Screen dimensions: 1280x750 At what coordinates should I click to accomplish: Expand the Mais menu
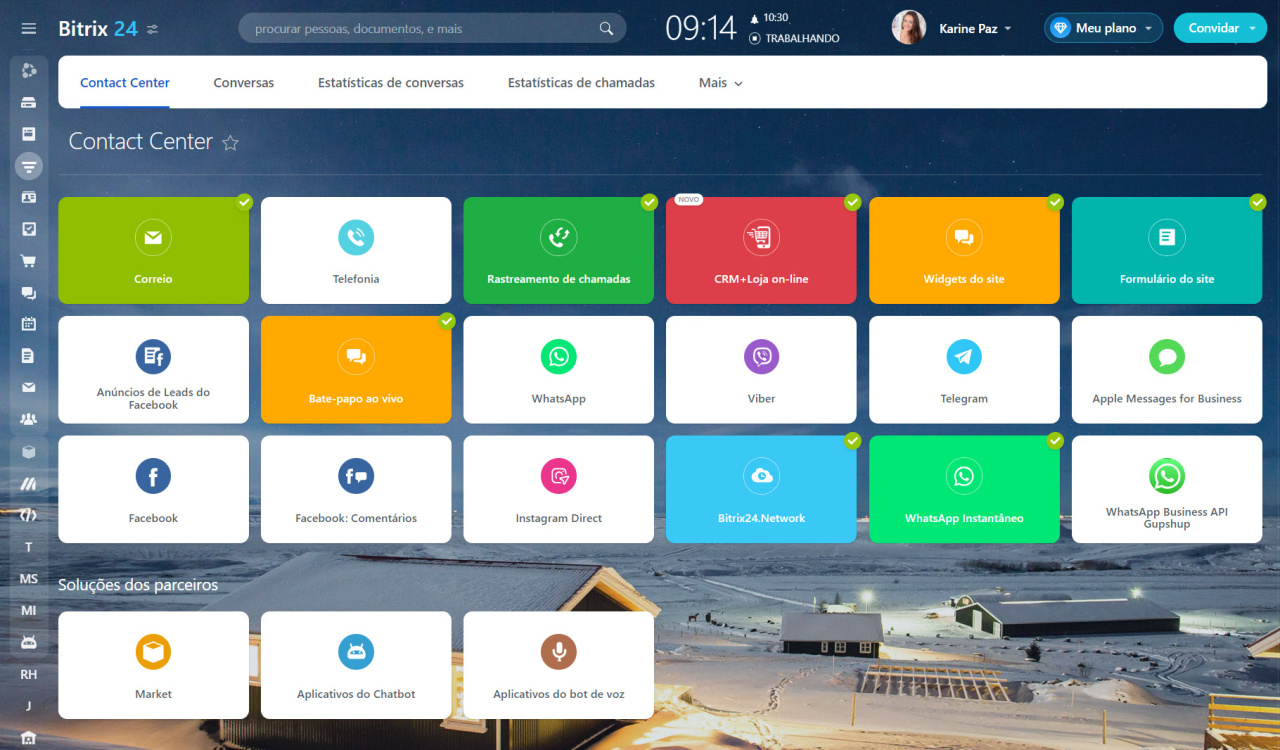coord(720,83)
